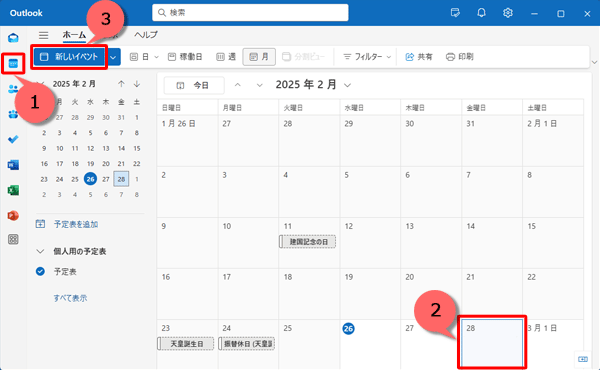
Task: Toggle the 予定表 calendar checkbox
Action: point(40,271)
